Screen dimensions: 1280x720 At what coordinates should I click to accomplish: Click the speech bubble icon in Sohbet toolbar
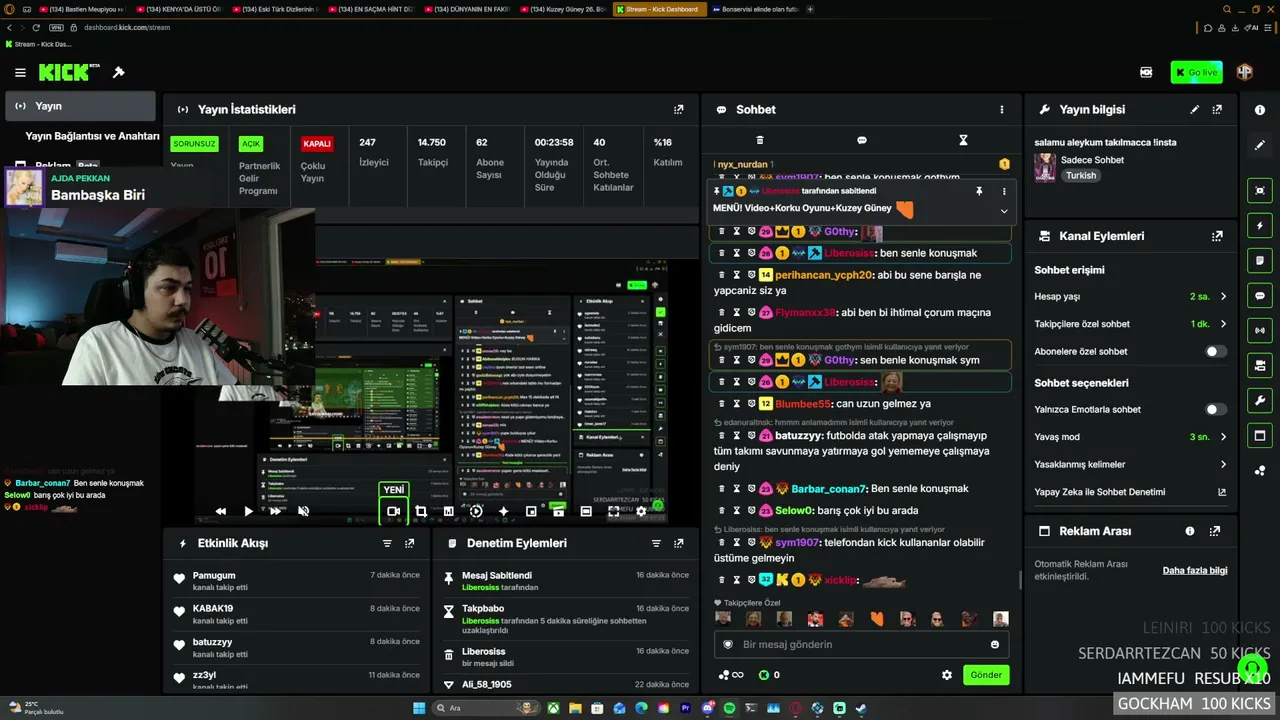pyautogui.click(x=862, y=140)
